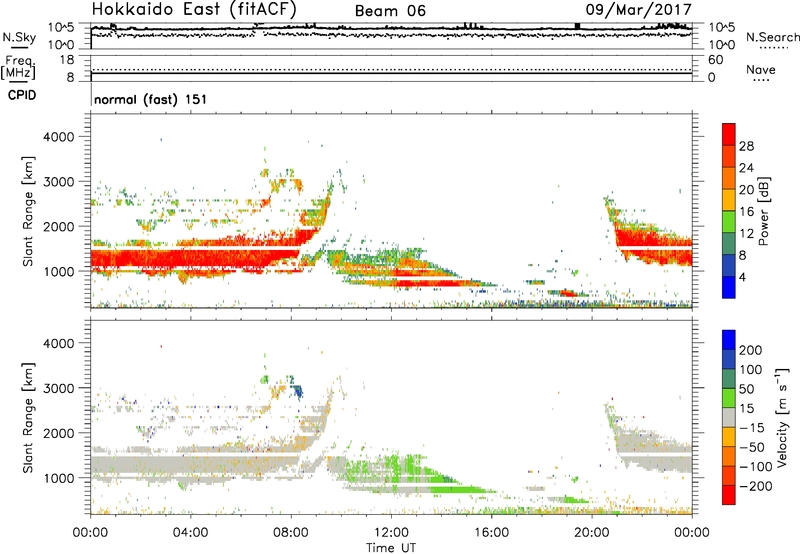This screenshot has height=554, width=800.
Task: Click the red segment of Power colorbar
Action: [x=729, y=134]
